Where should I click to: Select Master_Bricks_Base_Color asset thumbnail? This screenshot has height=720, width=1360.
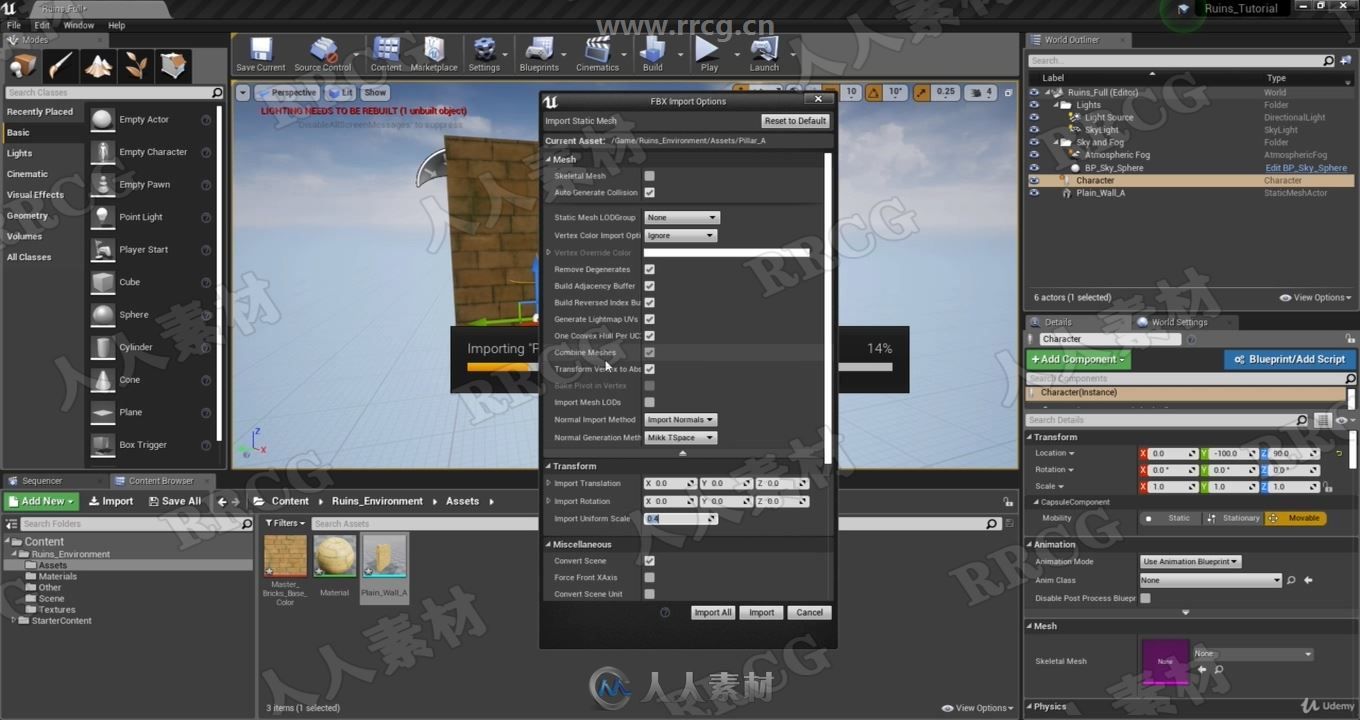coord(285,556)
